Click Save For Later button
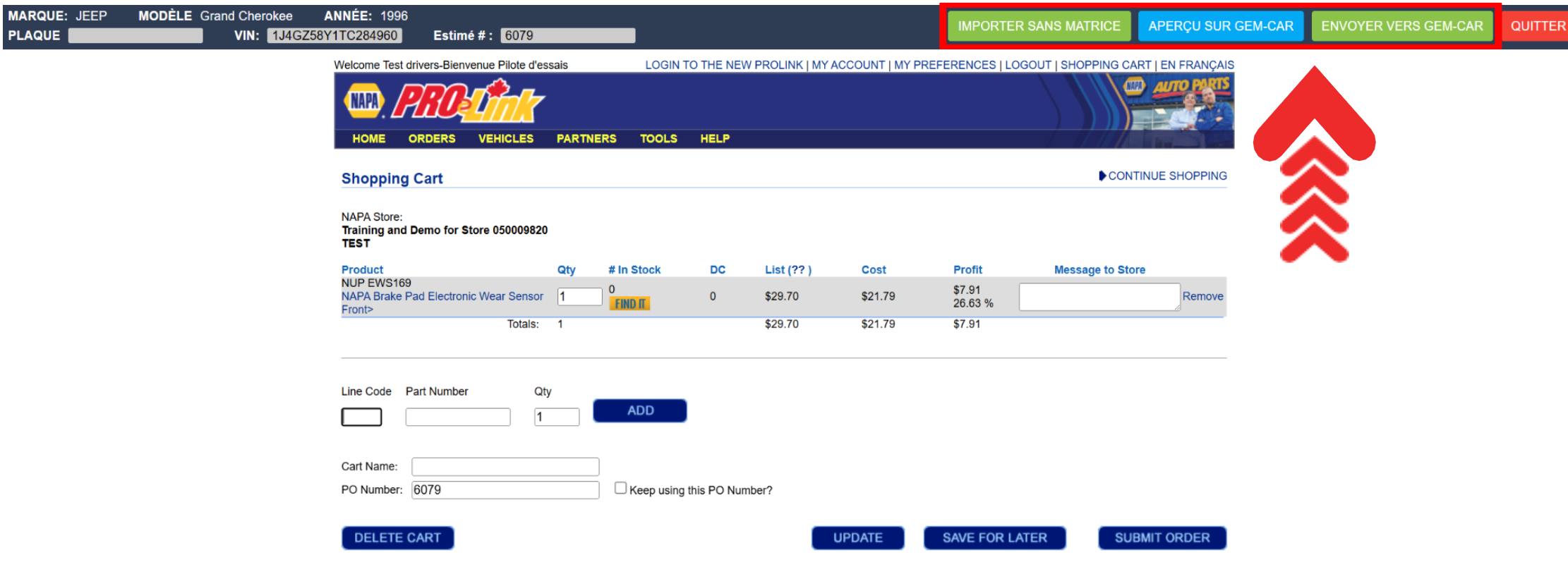 pos(994,538)
